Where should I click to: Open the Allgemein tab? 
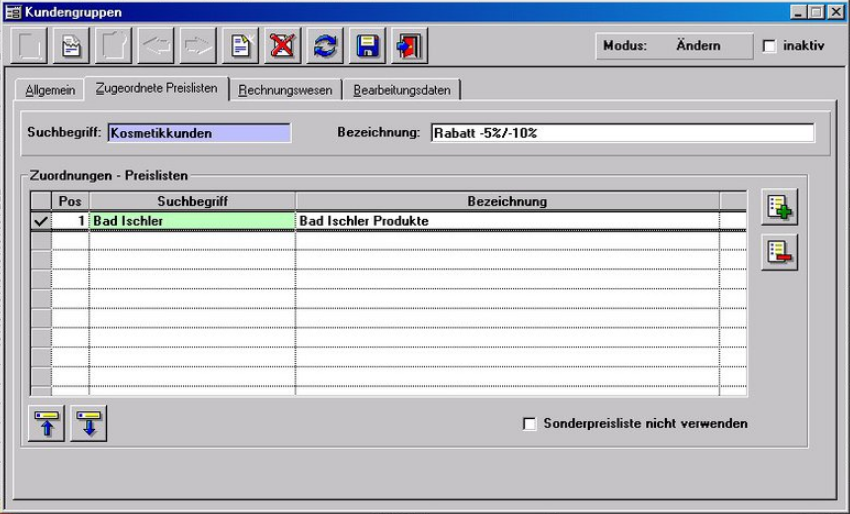coord(50,90)
